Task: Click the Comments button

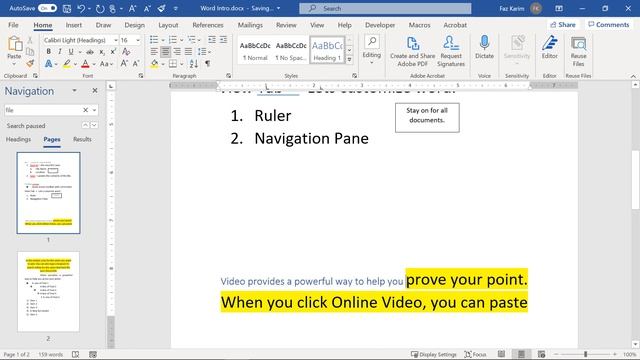Action: [x=609, y=24]
